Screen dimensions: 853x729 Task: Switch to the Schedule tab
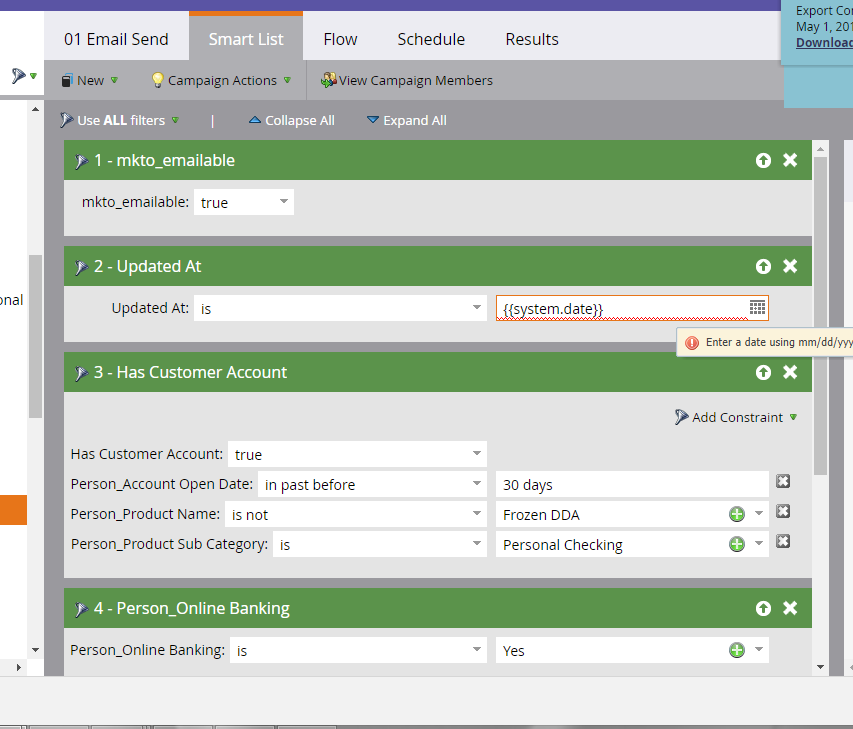pyautogui.click(x=431, y=39)
